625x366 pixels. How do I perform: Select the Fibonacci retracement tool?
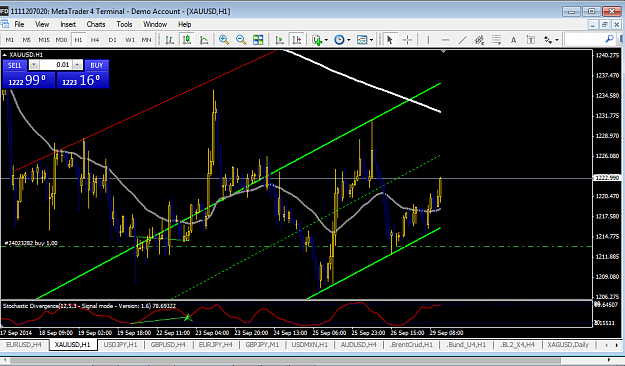(496, 40)
